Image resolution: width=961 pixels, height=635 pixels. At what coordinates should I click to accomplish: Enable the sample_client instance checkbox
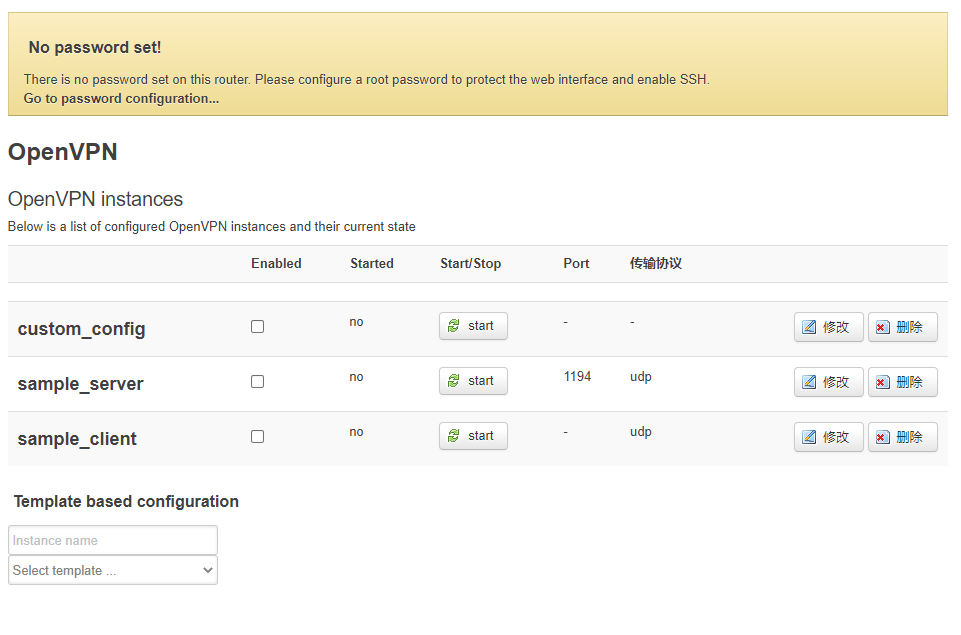(x=257, y=435)
